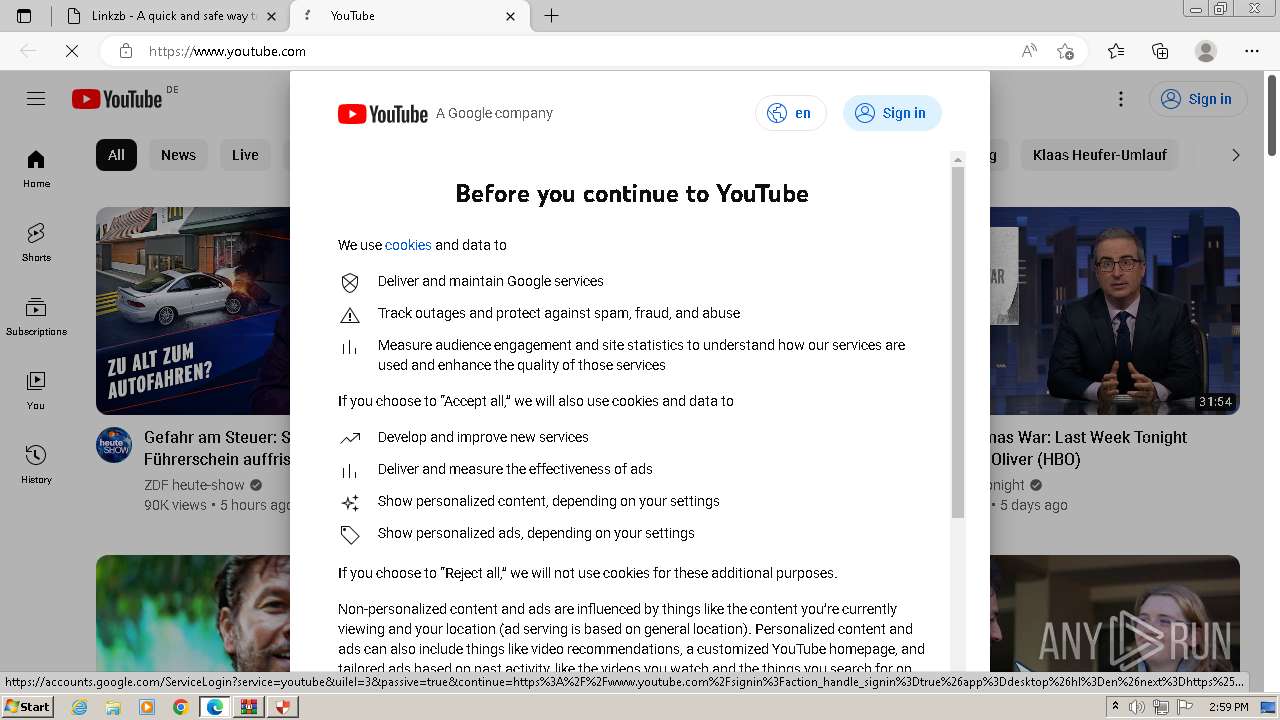Open Subscriptions in the sidebar
Image resolution: width=1280 pixels, height=720 pixels.
click(x=36, y=317)
